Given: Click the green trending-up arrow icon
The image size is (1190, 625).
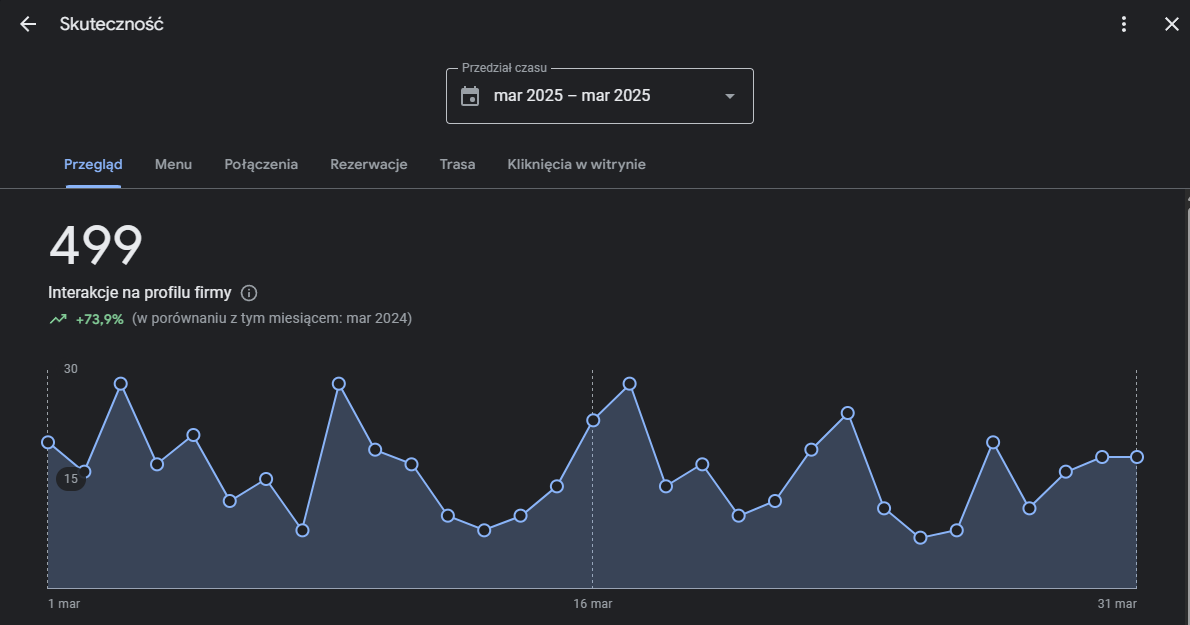Looking at the screenshot, I should 58,319.
